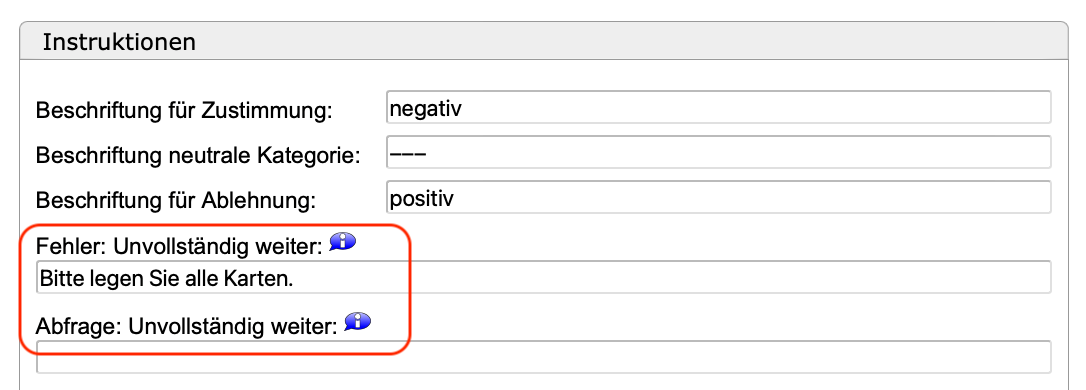Focus the neutrale Kategorie input with dashes
The width and height of the screenshot is (1086, 390).
(x=718, y=152)
